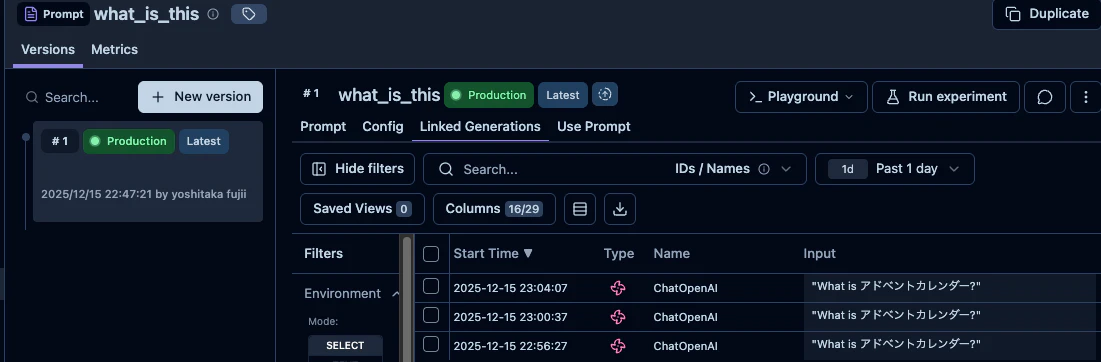Switch to the Metrics tab
This screenshot has width=1101, height=362.
pos(114,50)
